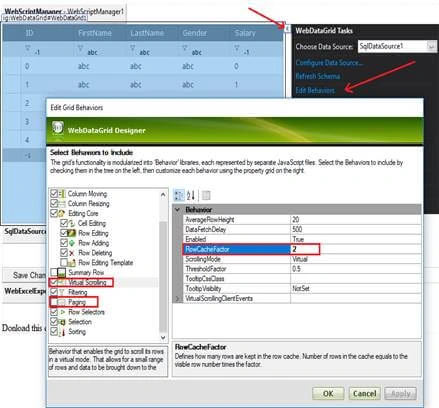Click the smart tag arrow of WebDataGrid
This screenshot has width=439, height=408.
(287, 29)
